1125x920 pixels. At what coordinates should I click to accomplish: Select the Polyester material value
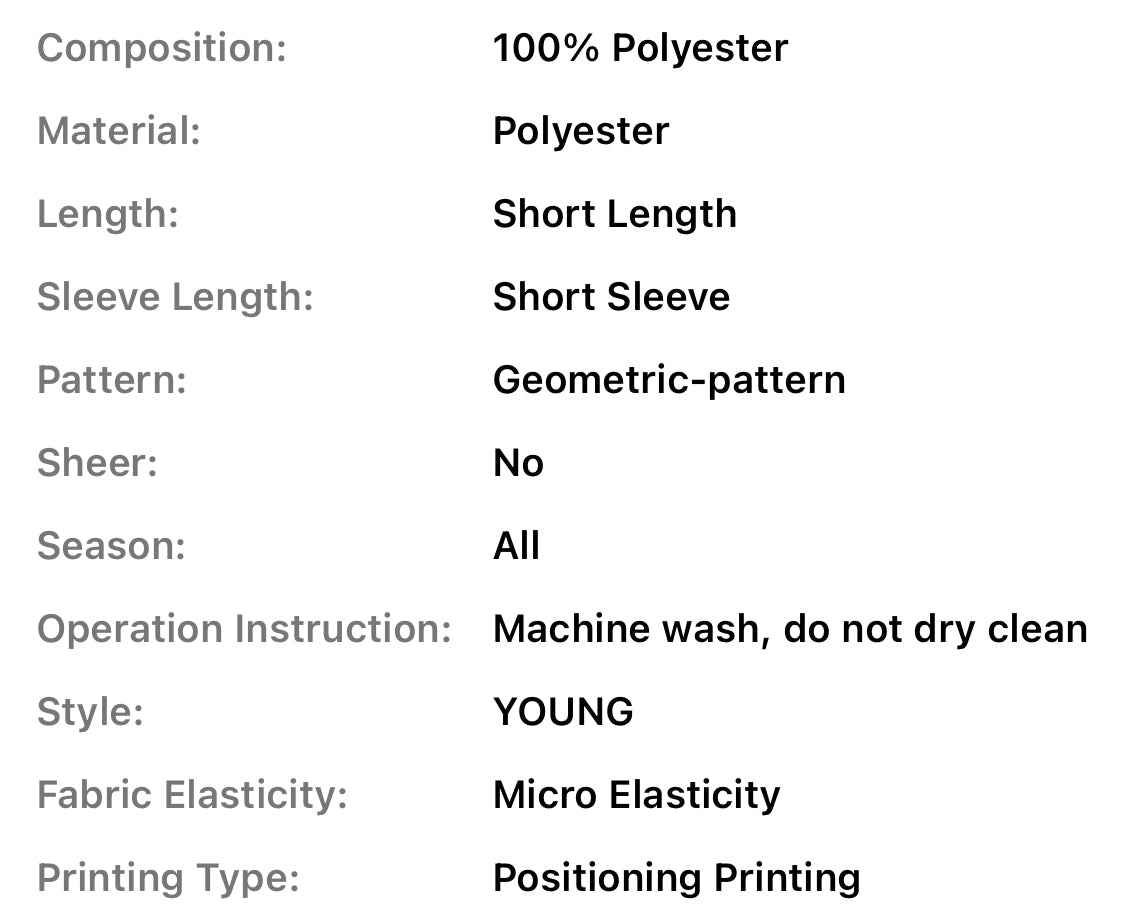click(581, 131)
